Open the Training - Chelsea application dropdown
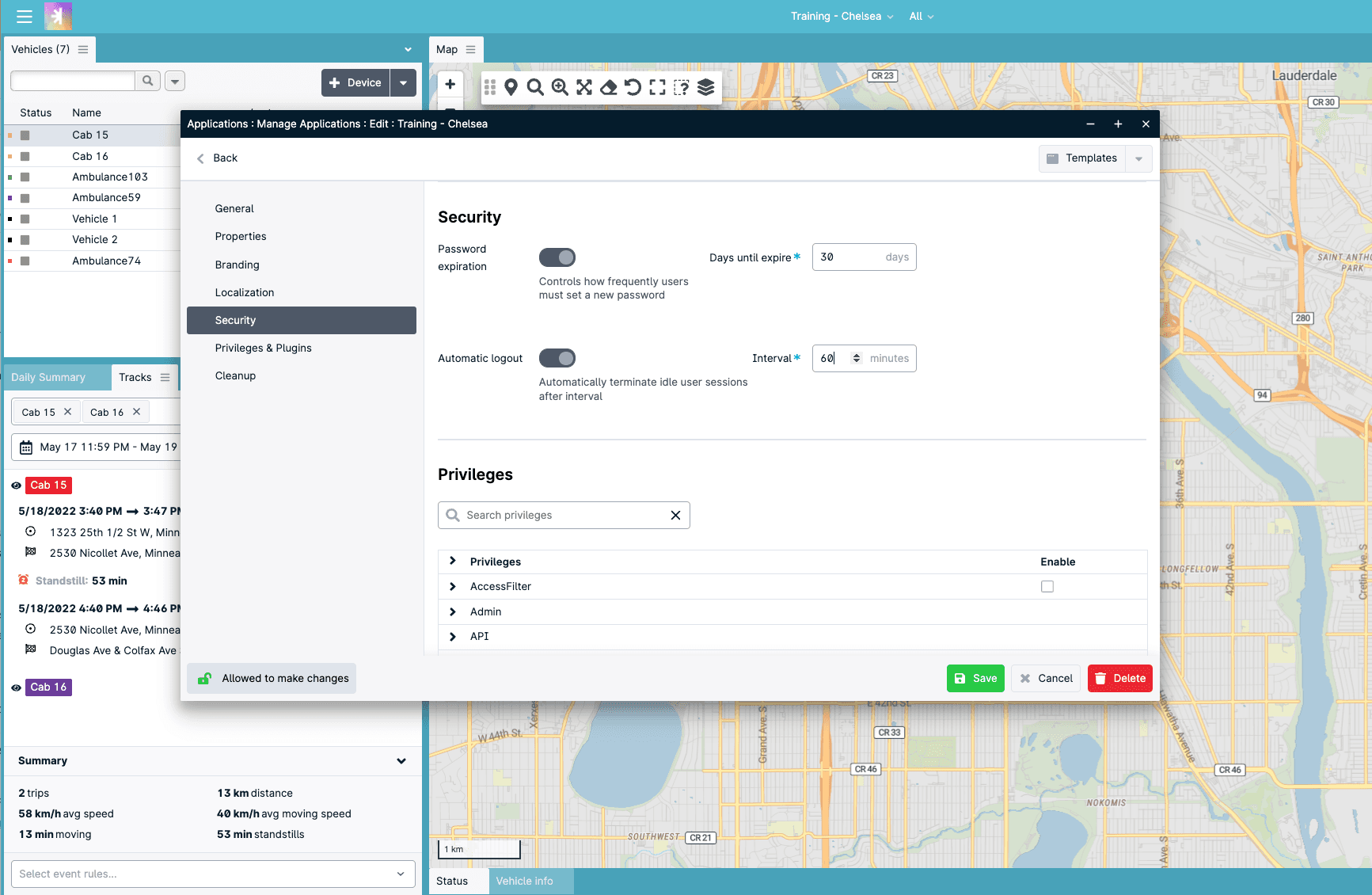The height and width of the screenshot is (895, 1372). click(841, 16)
